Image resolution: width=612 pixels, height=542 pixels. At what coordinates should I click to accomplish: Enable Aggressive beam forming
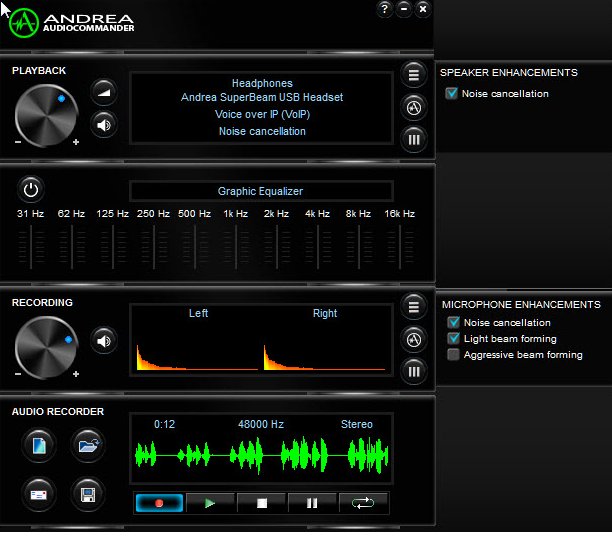(x=454, y=355)
